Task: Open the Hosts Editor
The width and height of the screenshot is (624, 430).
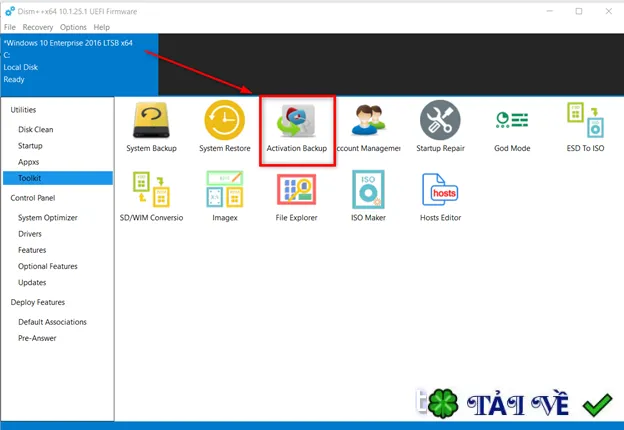Action: (x=440, y=198)
